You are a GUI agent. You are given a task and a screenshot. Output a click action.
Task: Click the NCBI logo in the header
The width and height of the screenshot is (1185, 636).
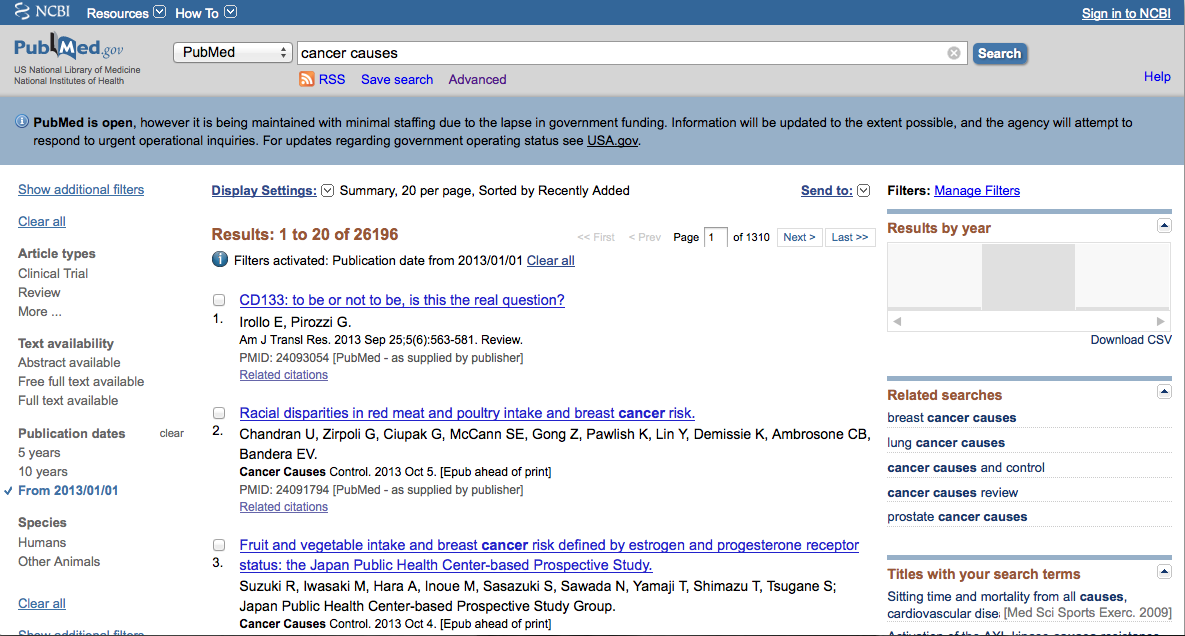[42, 12]
